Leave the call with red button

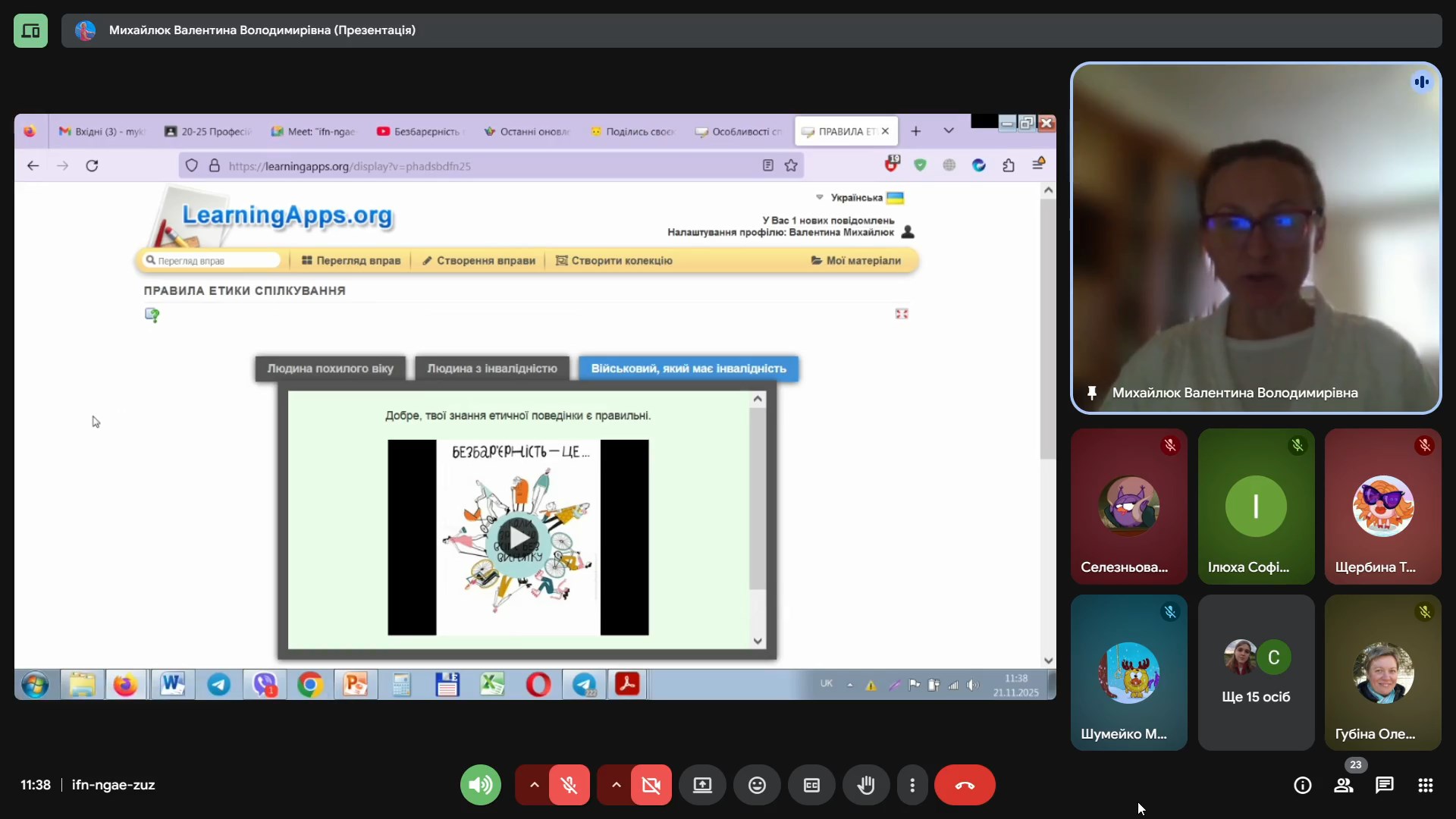(965, 786)
